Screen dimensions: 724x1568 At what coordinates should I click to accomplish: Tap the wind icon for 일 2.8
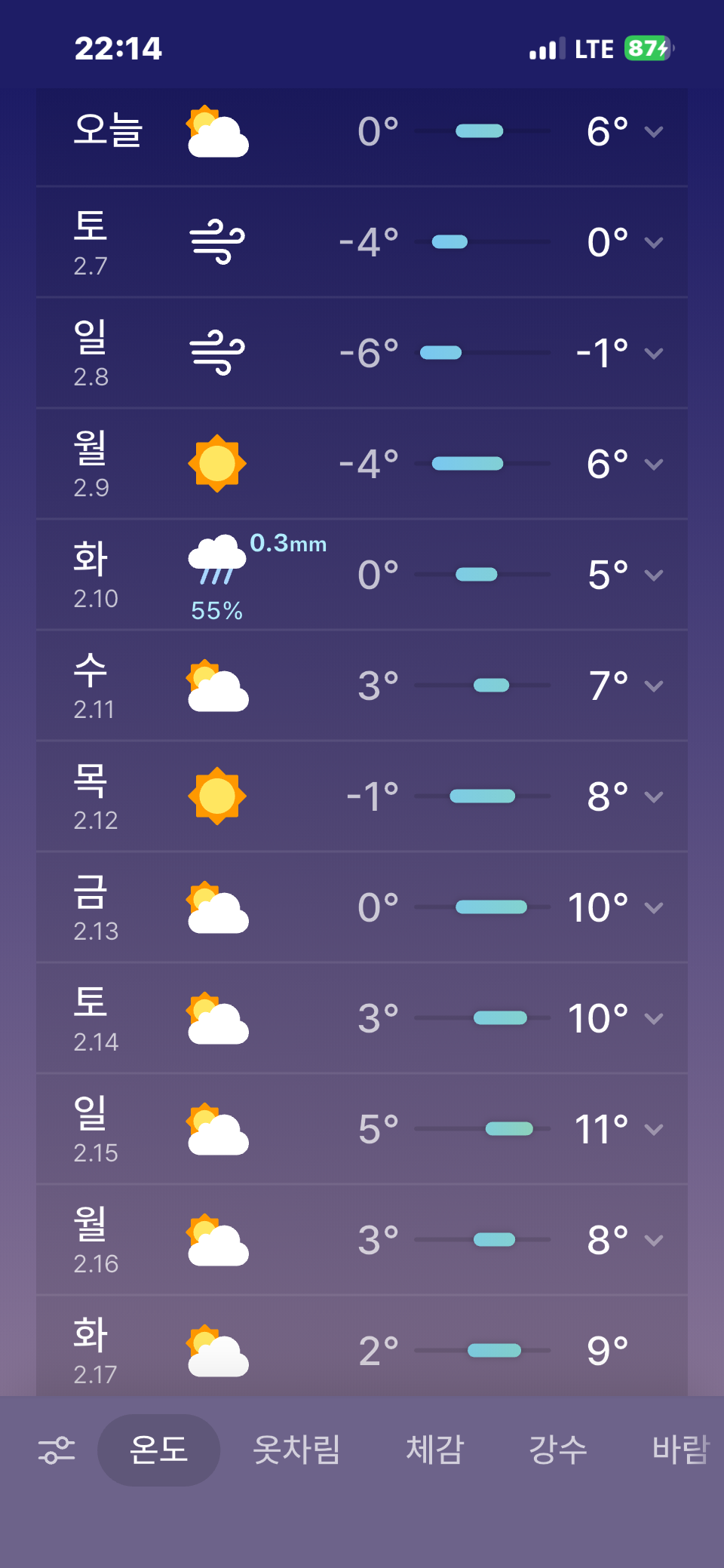click(217, 353)
